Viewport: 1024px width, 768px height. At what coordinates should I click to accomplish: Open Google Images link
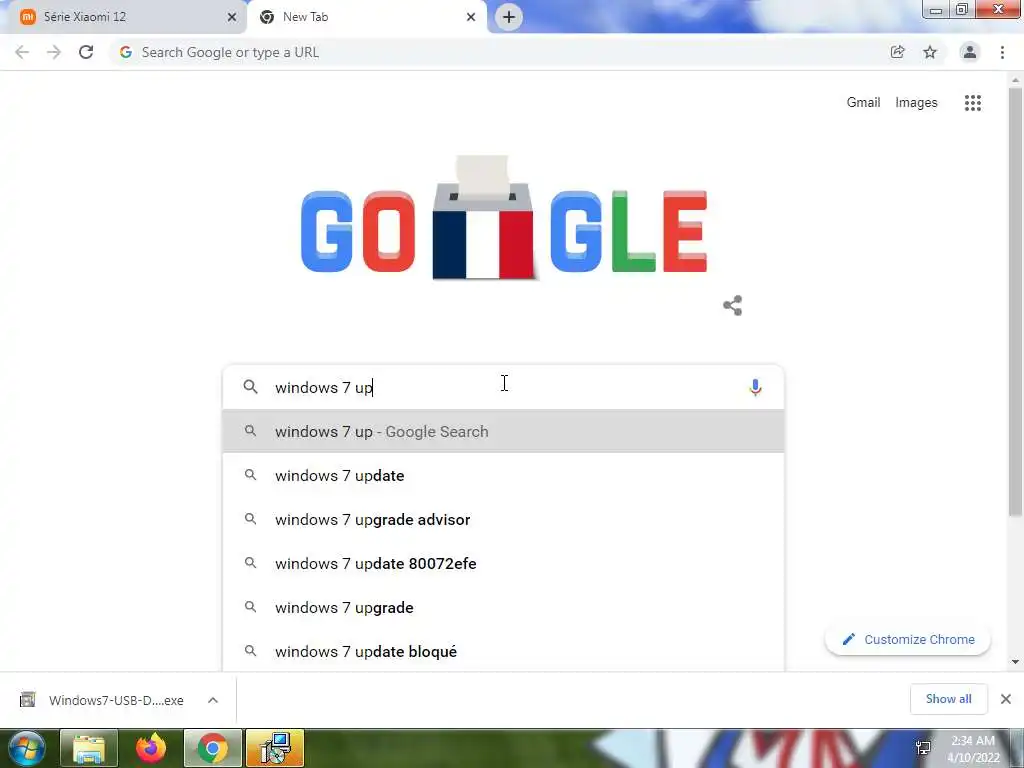(916, 103)
